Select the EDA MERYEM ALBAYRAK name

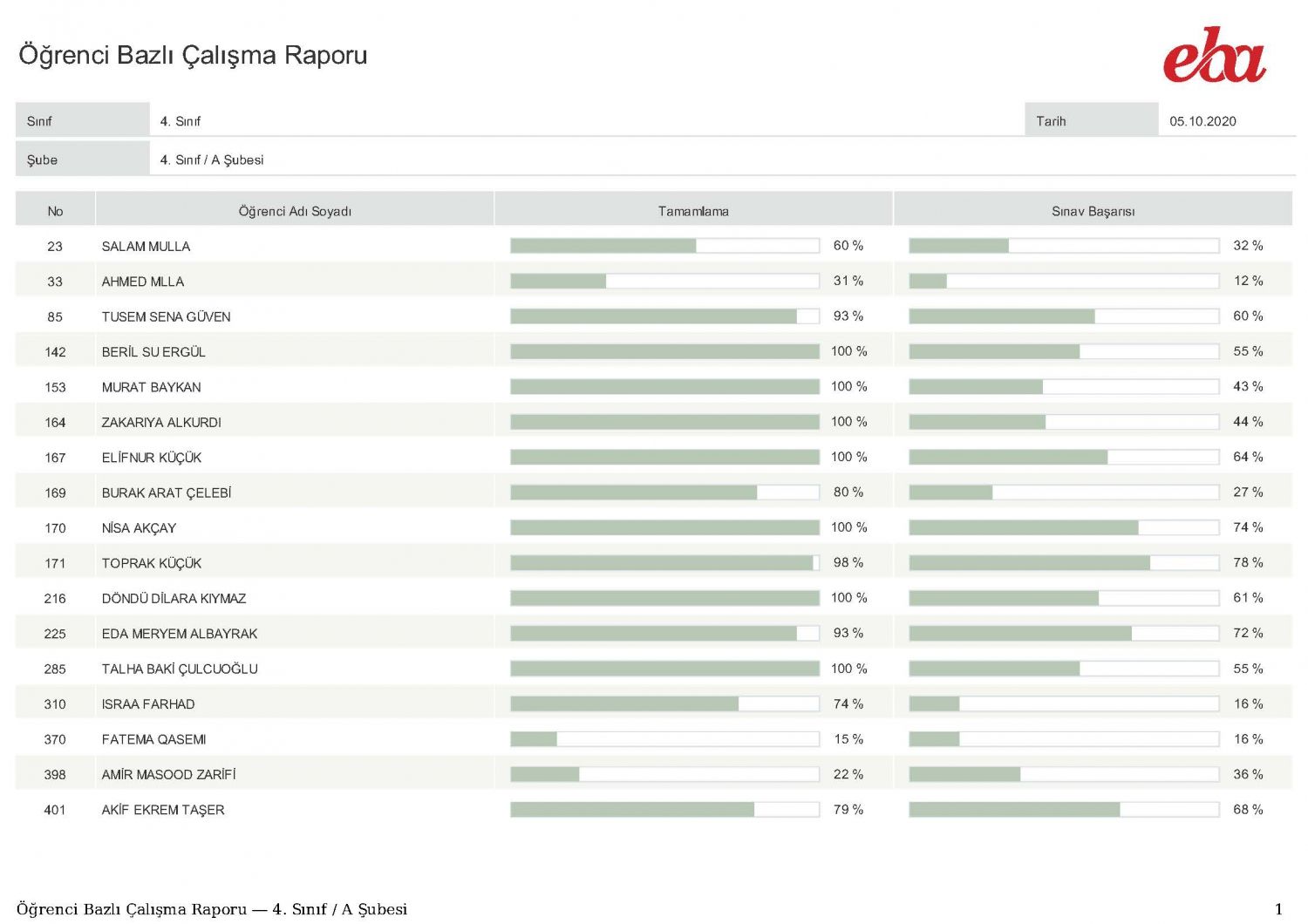(x=179, y=634)
